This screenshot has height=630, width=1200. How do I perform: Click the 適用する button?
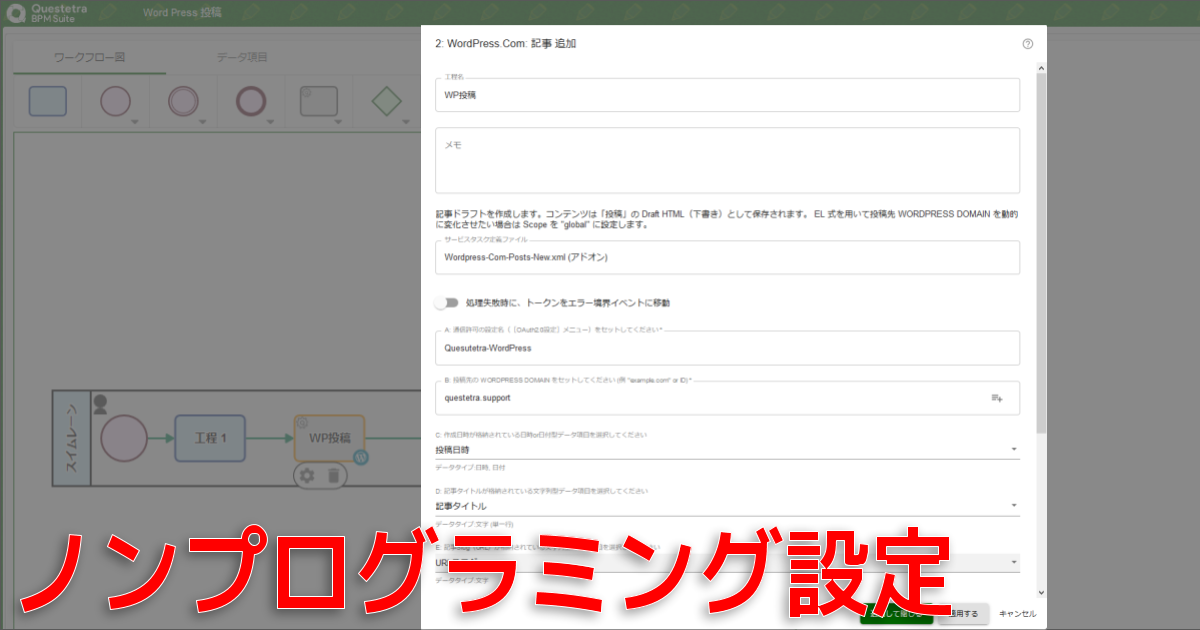point(964,613)
